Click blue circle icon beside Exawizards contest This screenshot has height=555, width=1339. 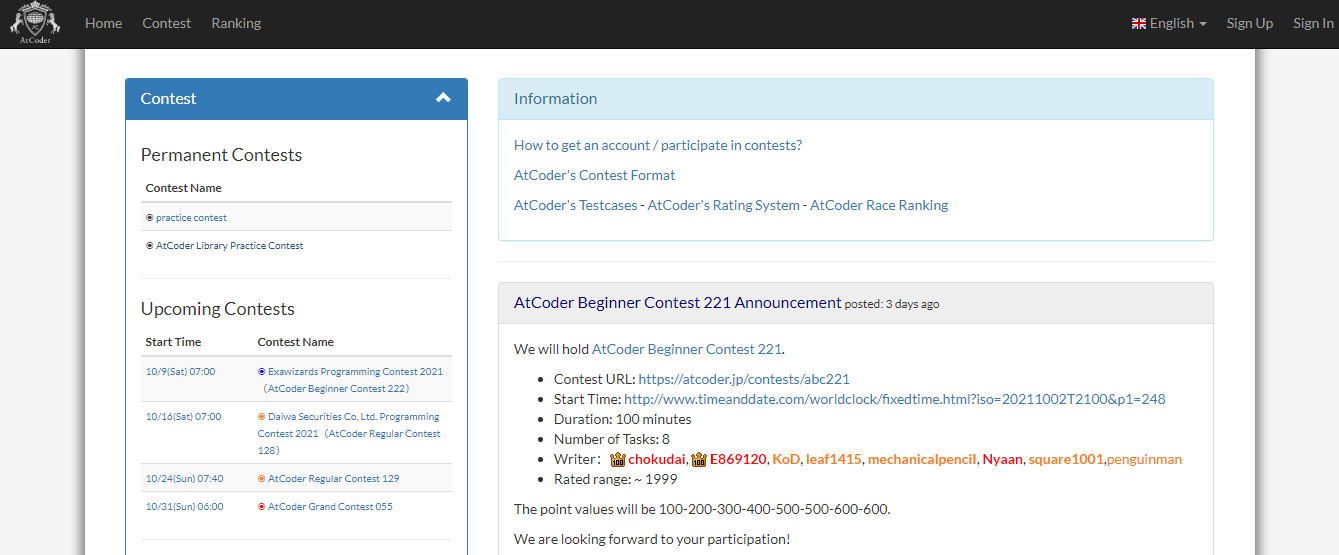(262, 371)
